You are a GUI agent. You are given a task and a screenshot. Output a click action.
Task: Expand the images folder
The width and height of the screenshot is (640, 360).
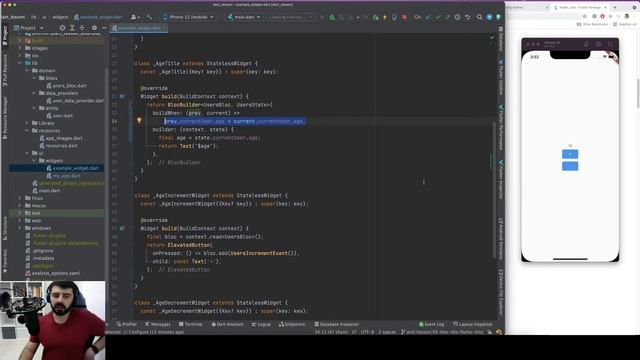(20, 48)
